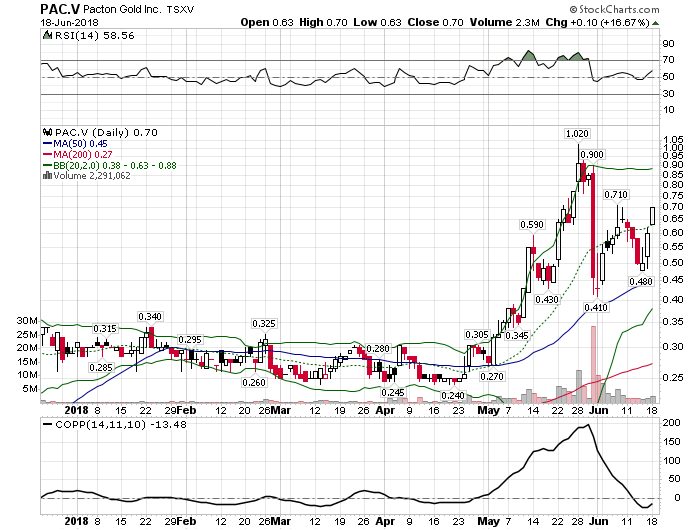700x530 pixels.
Task: Click the 70 level on RSI axis
Action: coord(668,60)
